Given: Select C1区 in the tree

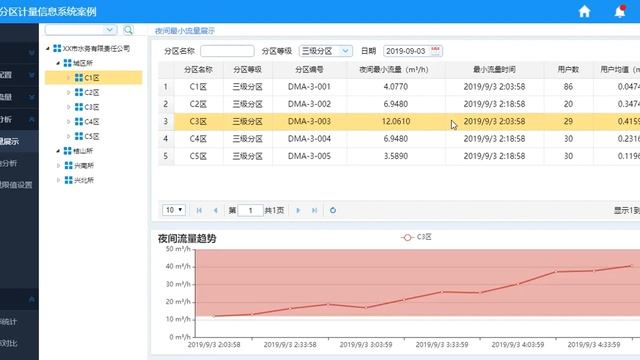Looking at the screenshot, I should point(93,78).
